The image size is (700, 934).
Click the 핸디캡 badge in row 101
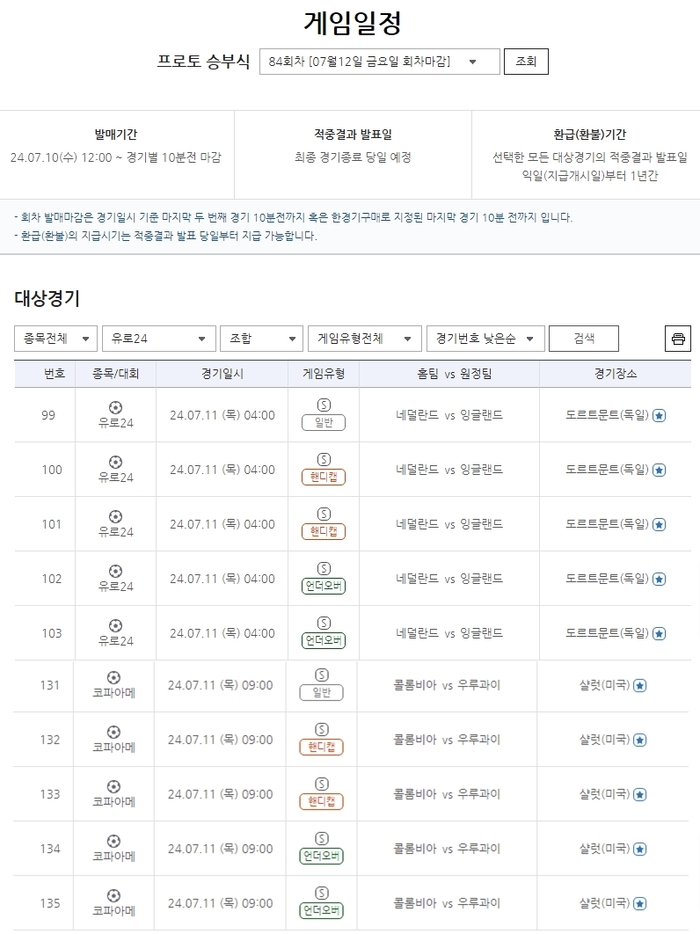[323, 531]
